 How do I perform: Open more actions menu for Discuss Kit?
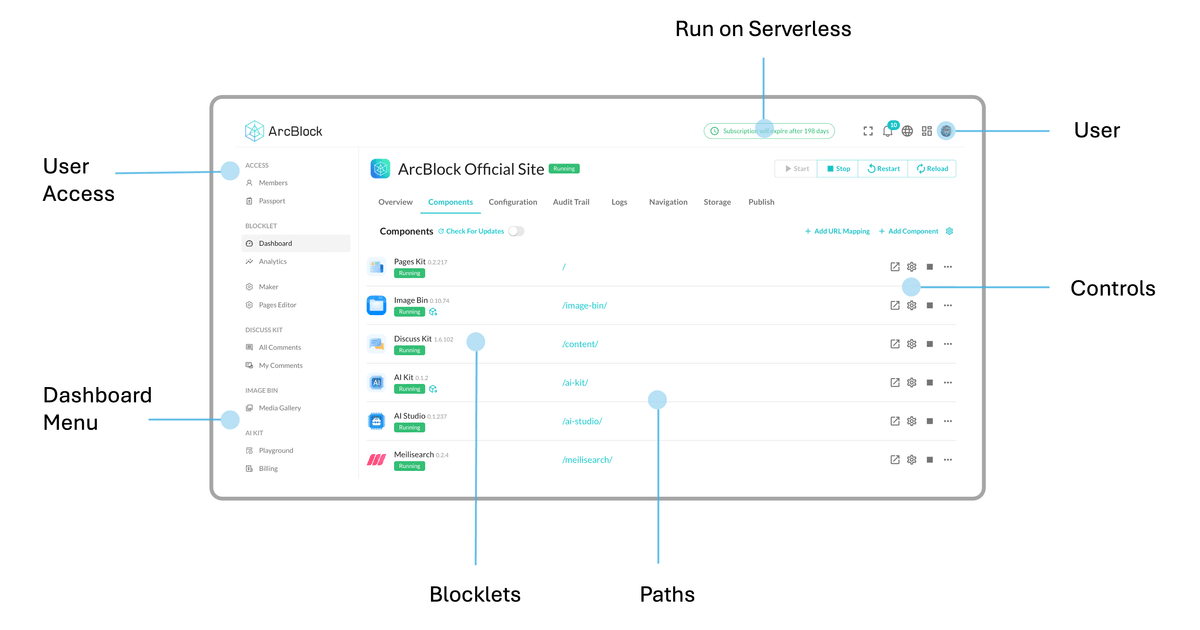coord(948,344)
